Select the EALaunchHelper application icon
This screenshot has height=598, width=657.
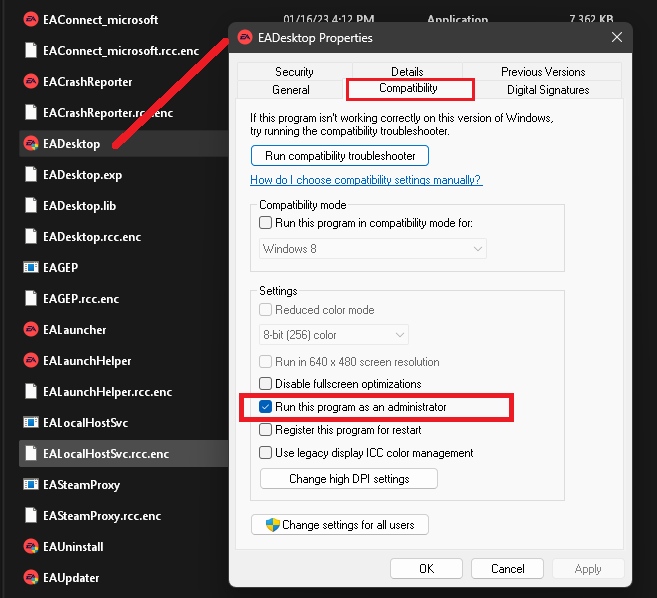pyautogui.click(x=31, y=360)
